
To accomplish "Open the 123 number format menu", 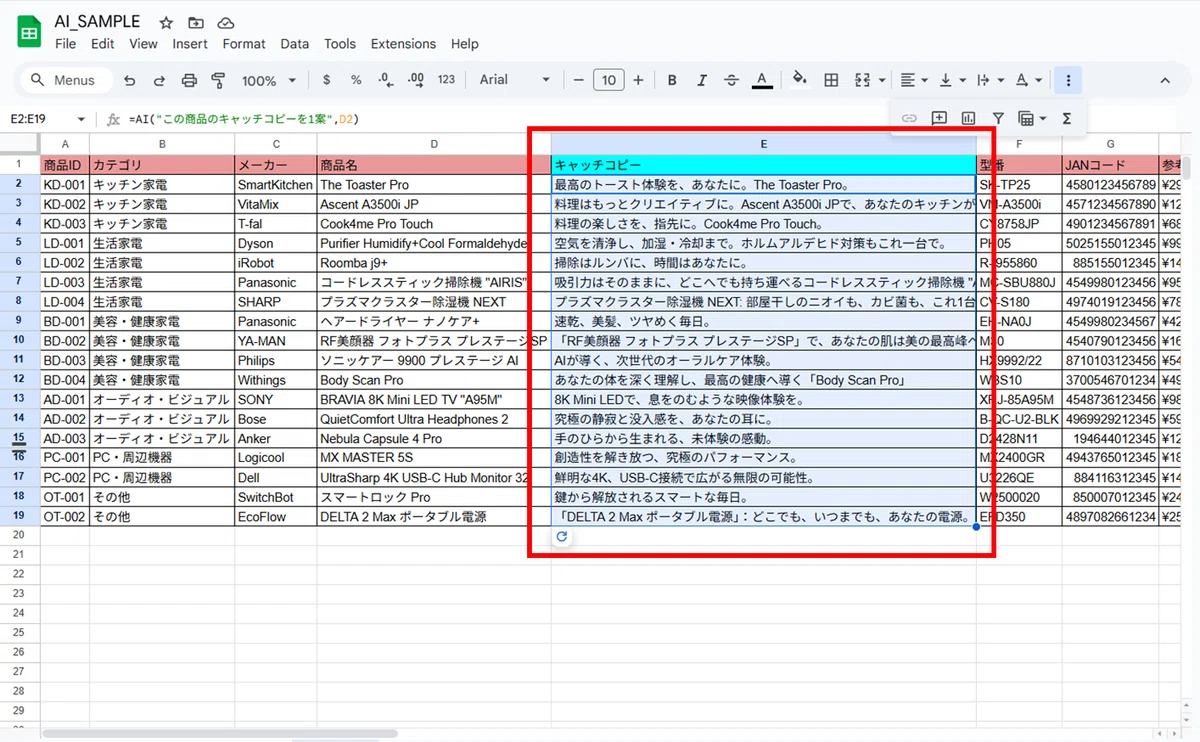I will click(x=446, y=80).
